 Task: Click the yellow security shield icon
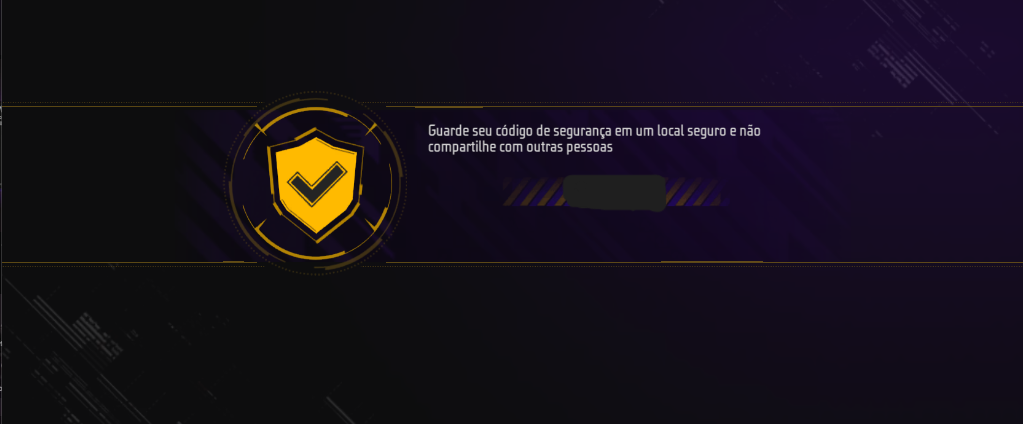point(316,185)
